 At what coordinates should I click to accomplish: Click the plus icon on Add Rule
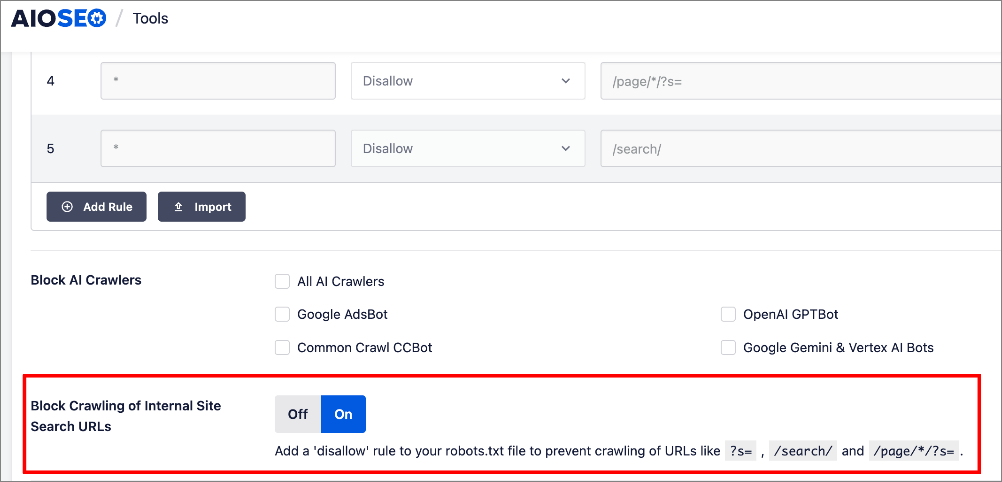(x=67, y=207)
